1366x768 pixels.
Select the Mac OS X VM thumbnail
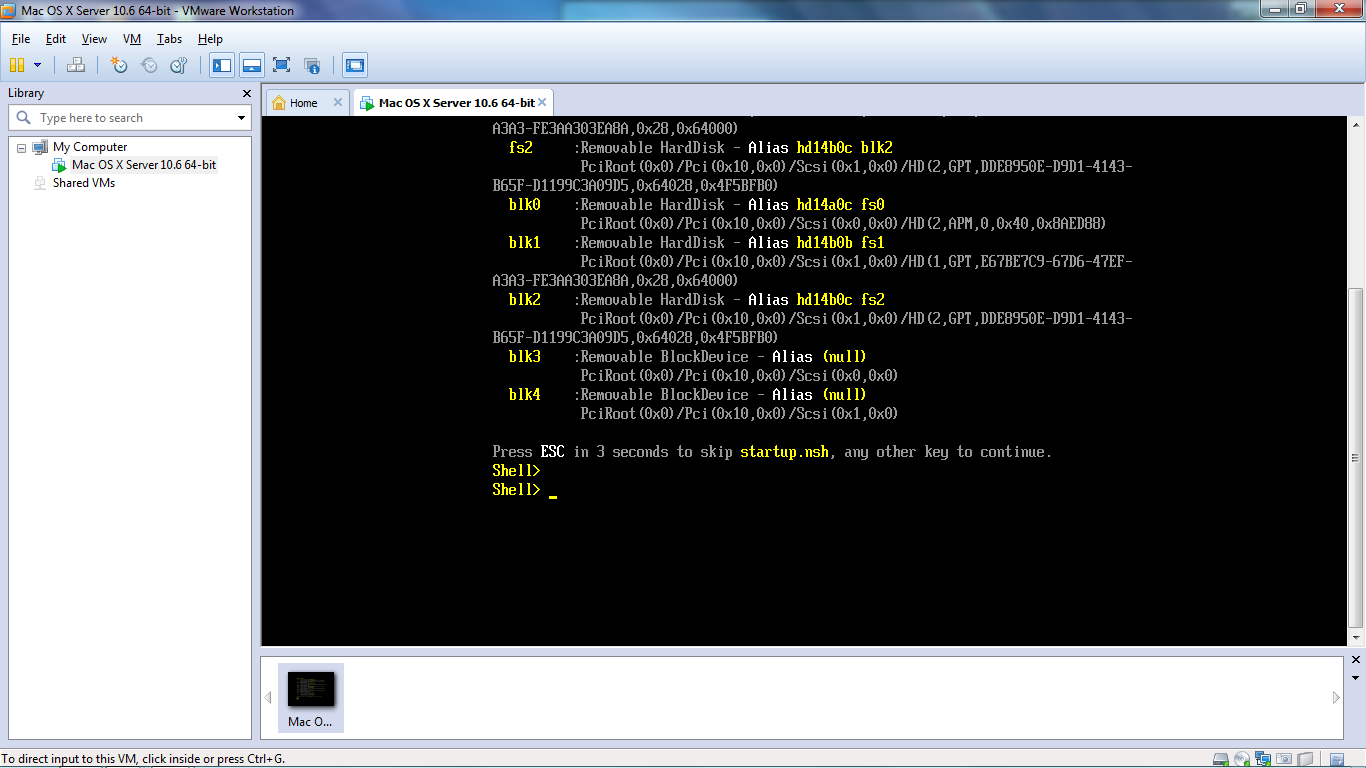pos(311,697)
